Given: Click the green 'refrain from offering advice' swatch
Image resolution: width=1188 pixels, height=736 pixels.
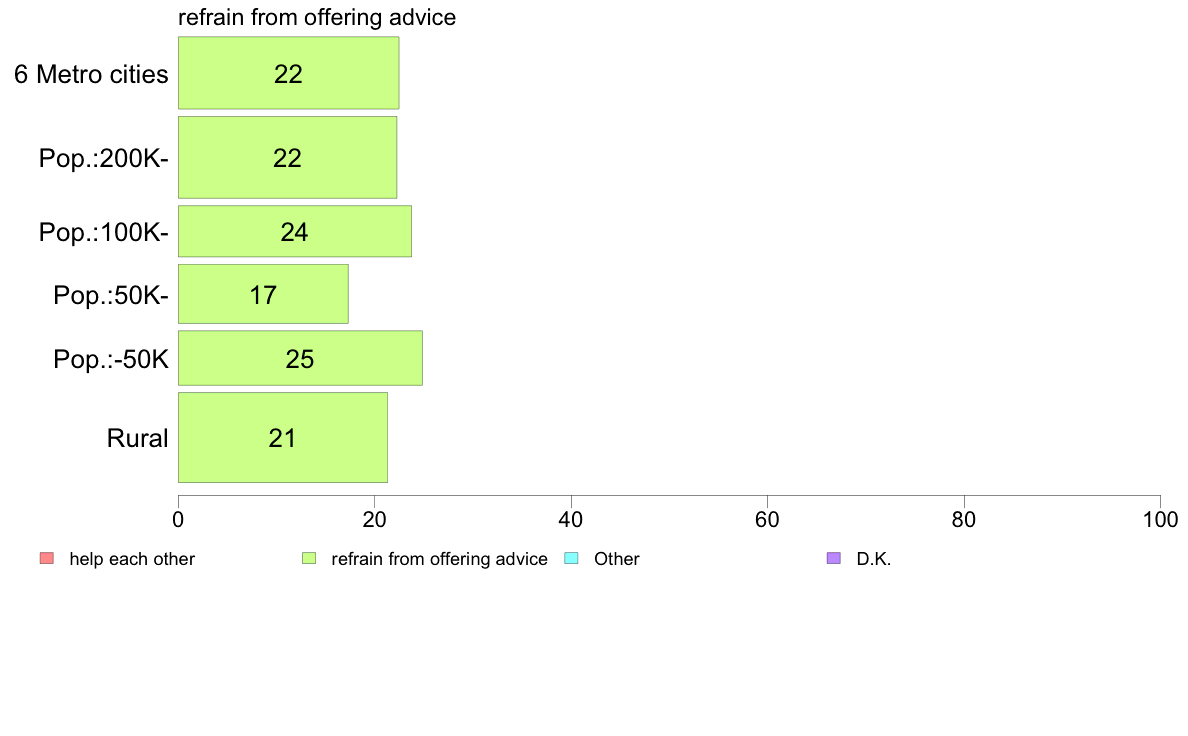Looking at the screenshot, I should (x=309, y=559).
